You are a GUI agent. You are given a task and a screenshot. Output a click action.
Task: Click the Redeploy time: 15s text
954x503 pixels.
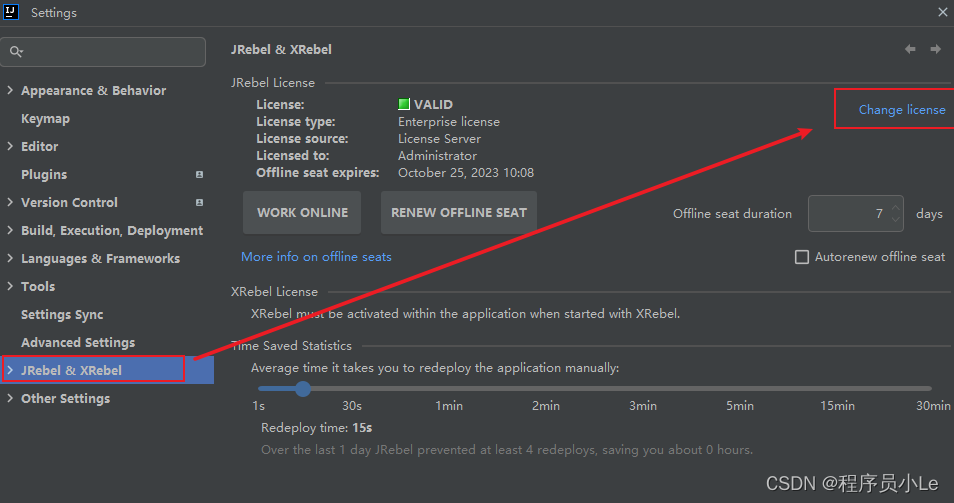[316, 428]
